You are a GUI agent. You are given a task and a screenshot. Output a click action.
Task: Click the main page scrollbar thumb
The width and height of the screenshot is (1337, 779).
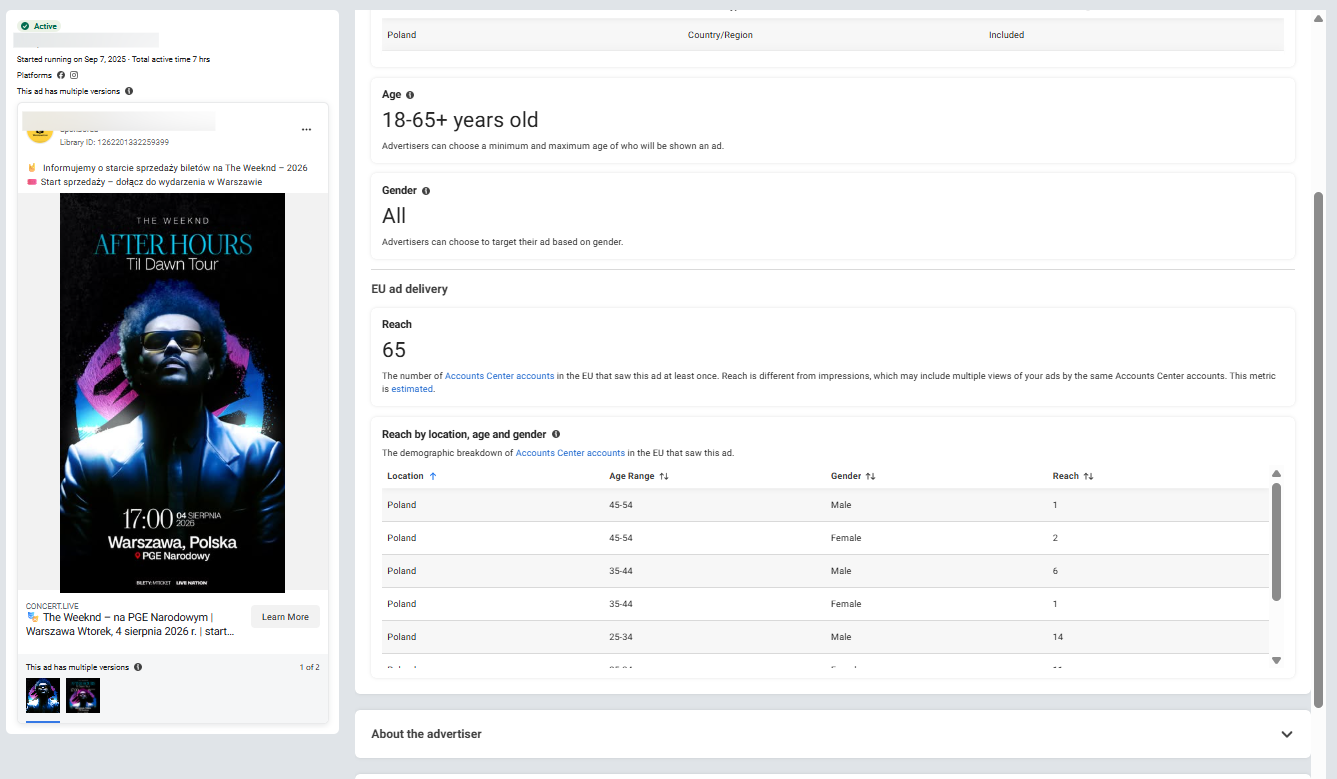tap(1318, 450)
